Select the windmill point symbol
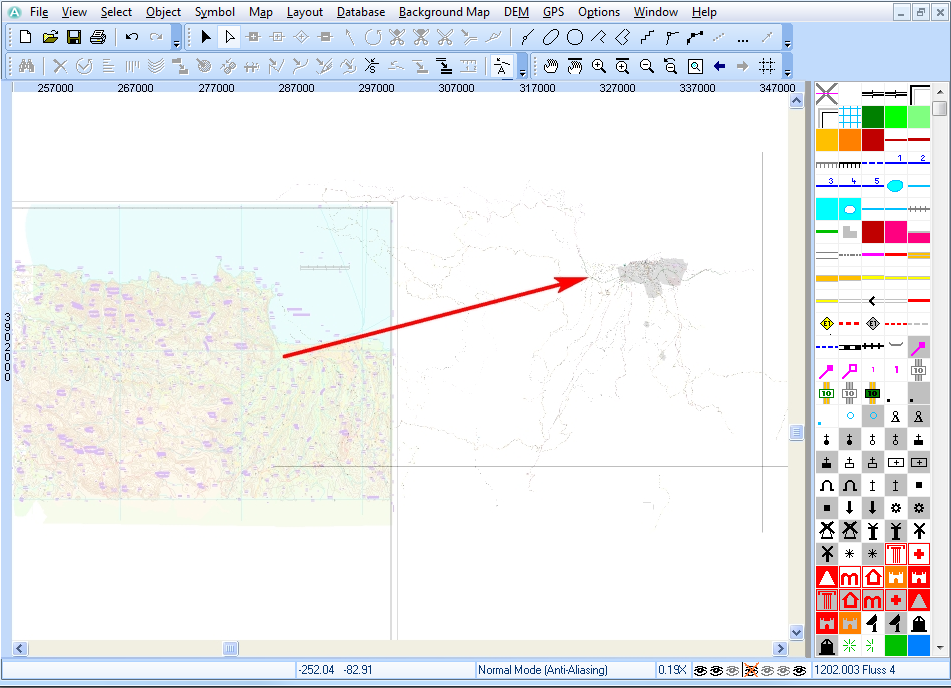951x688 pixels. 827,531
